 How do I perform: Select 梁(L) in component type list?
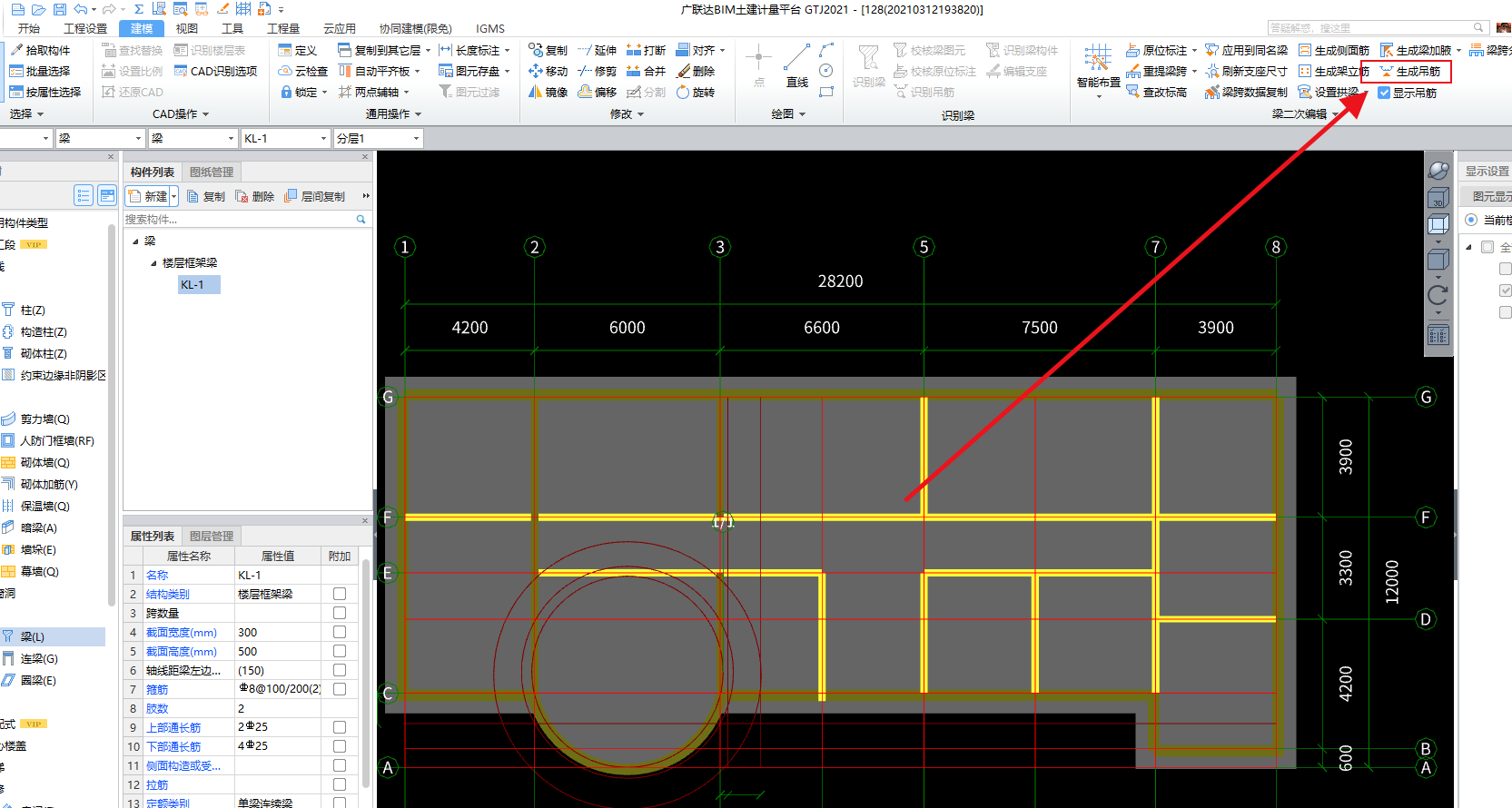33,636
